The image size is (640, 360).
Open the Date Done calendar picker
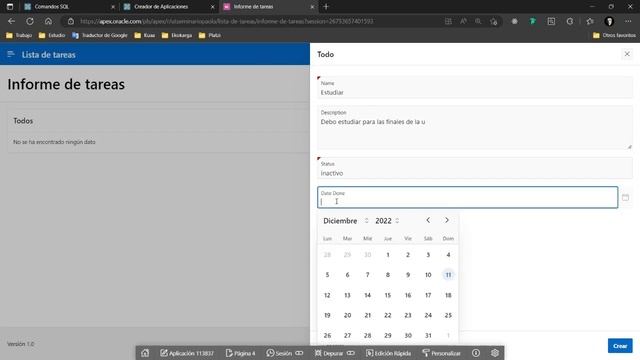625,198
